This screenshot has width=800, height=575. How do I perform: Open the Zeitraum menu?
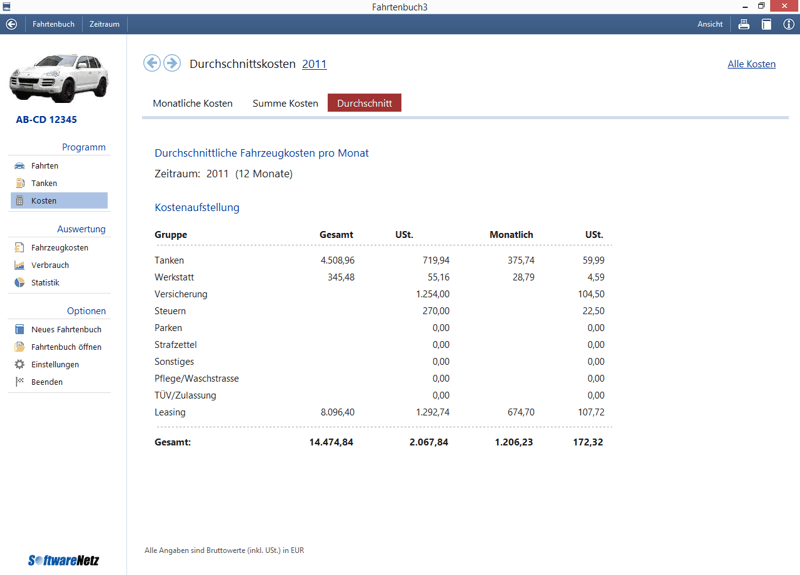click(x=104, y=24)
